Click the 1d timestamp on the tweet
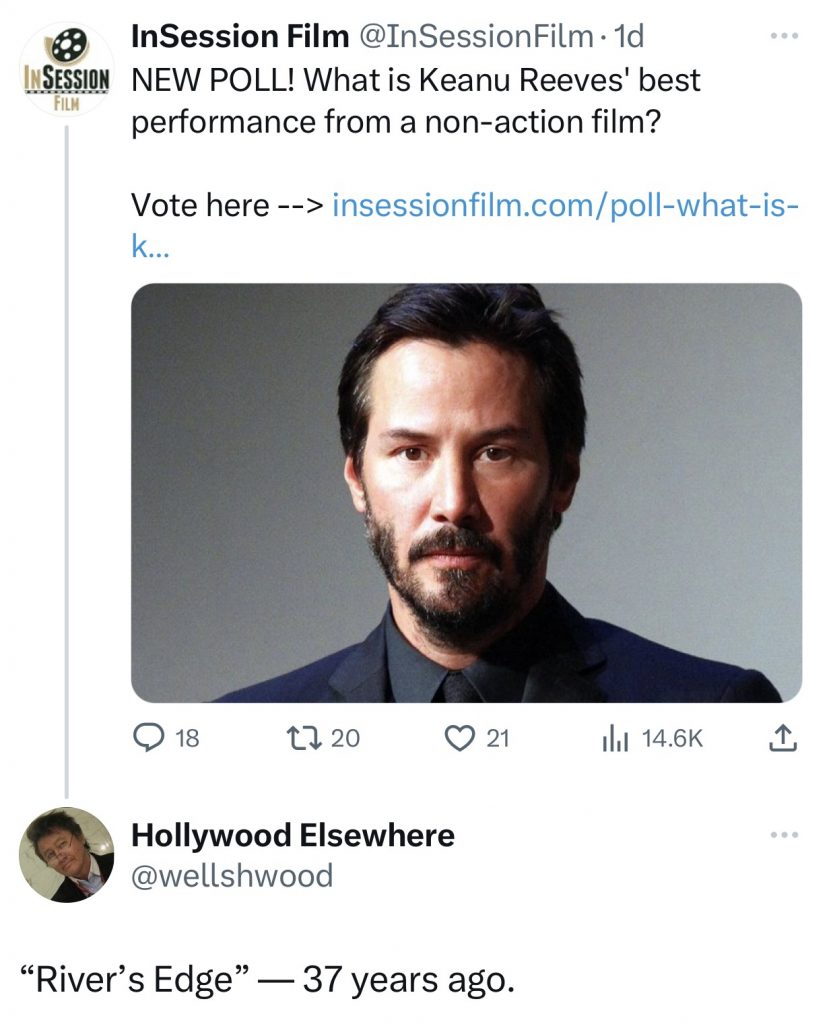831x1024 pixels. coord(629,36)
